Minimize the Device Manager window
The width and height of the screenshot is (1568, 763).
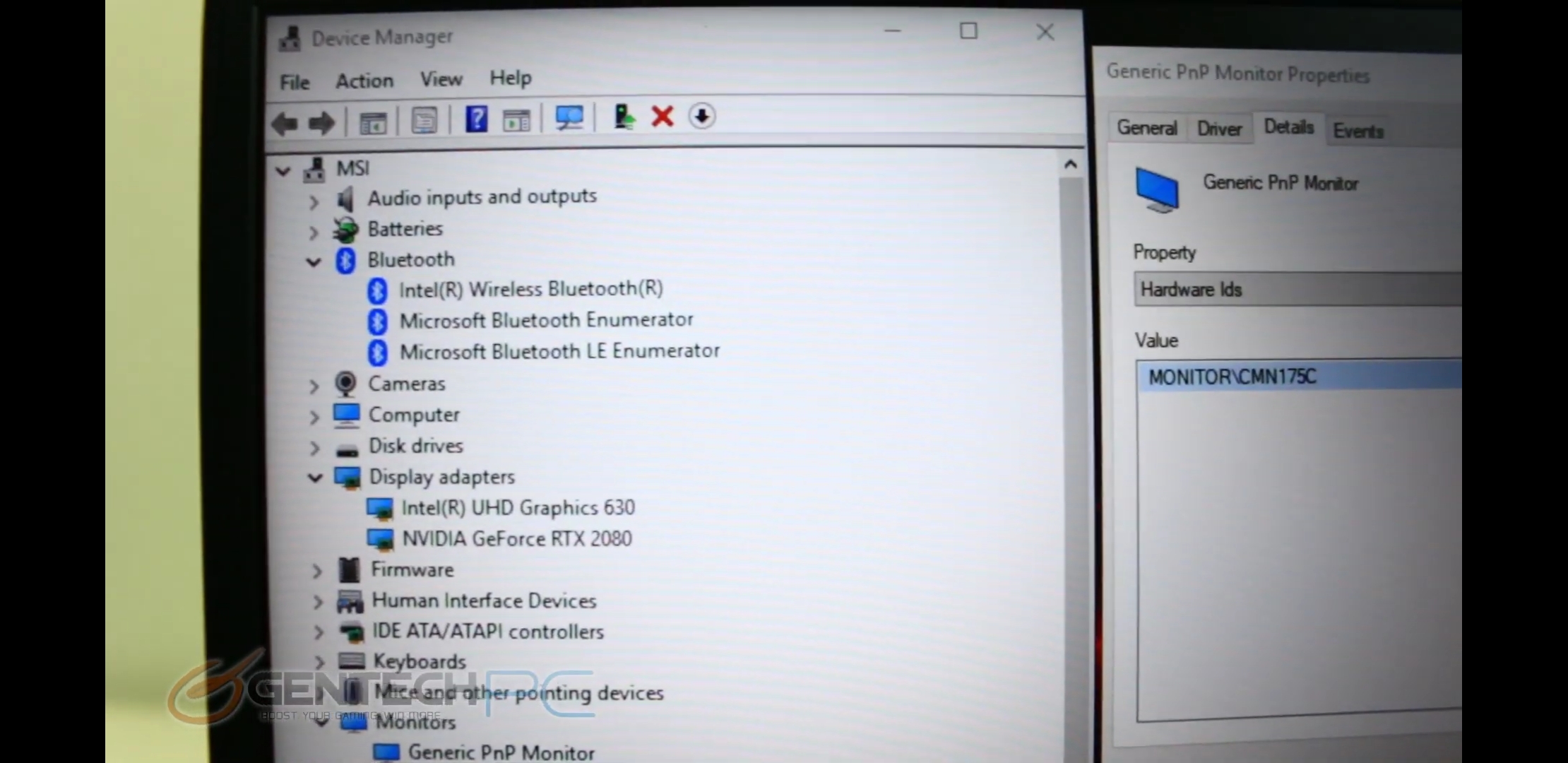coord(893,31)
